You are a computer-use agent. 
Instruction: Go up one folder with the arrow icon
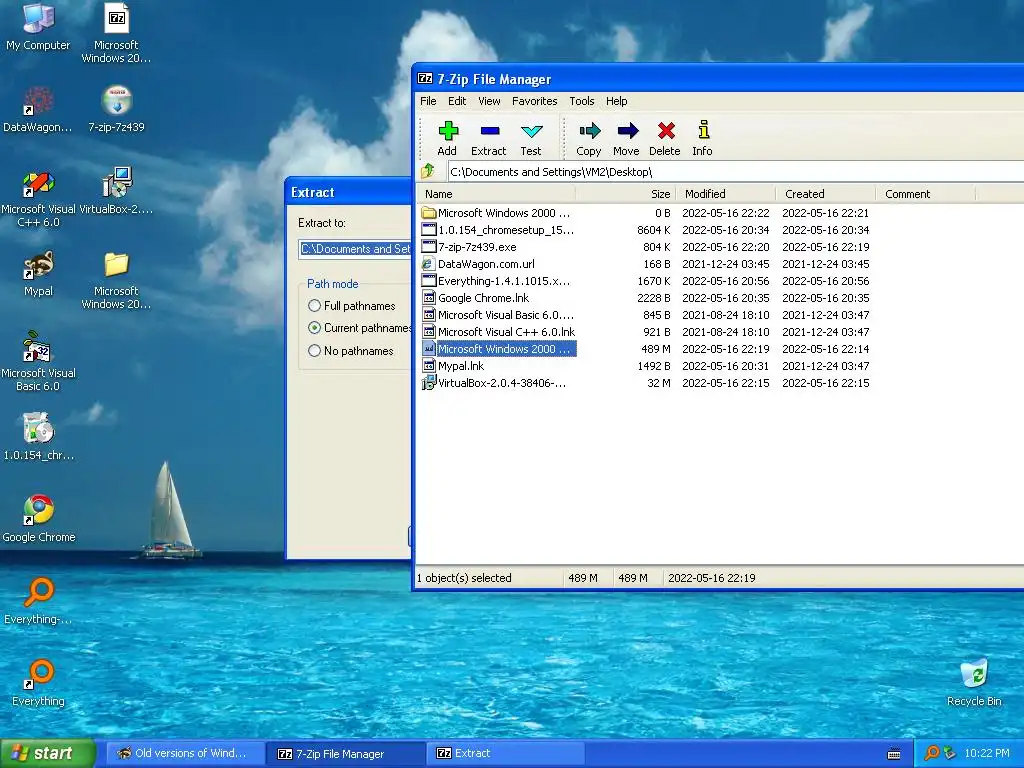[x=428, y=171]
